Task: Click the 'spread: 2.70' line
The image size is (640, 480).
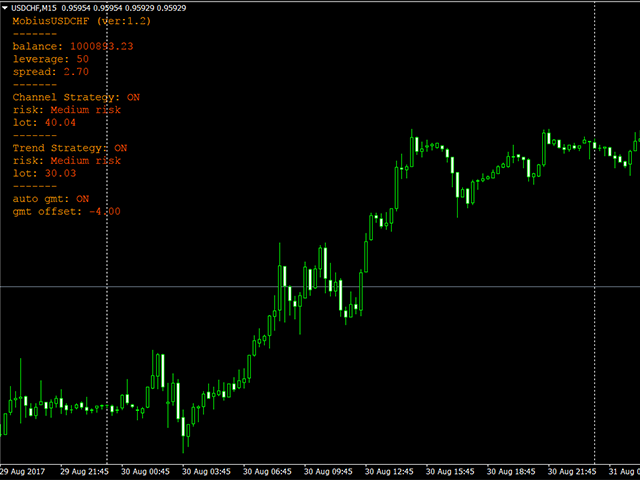Action: coord(51,72)
